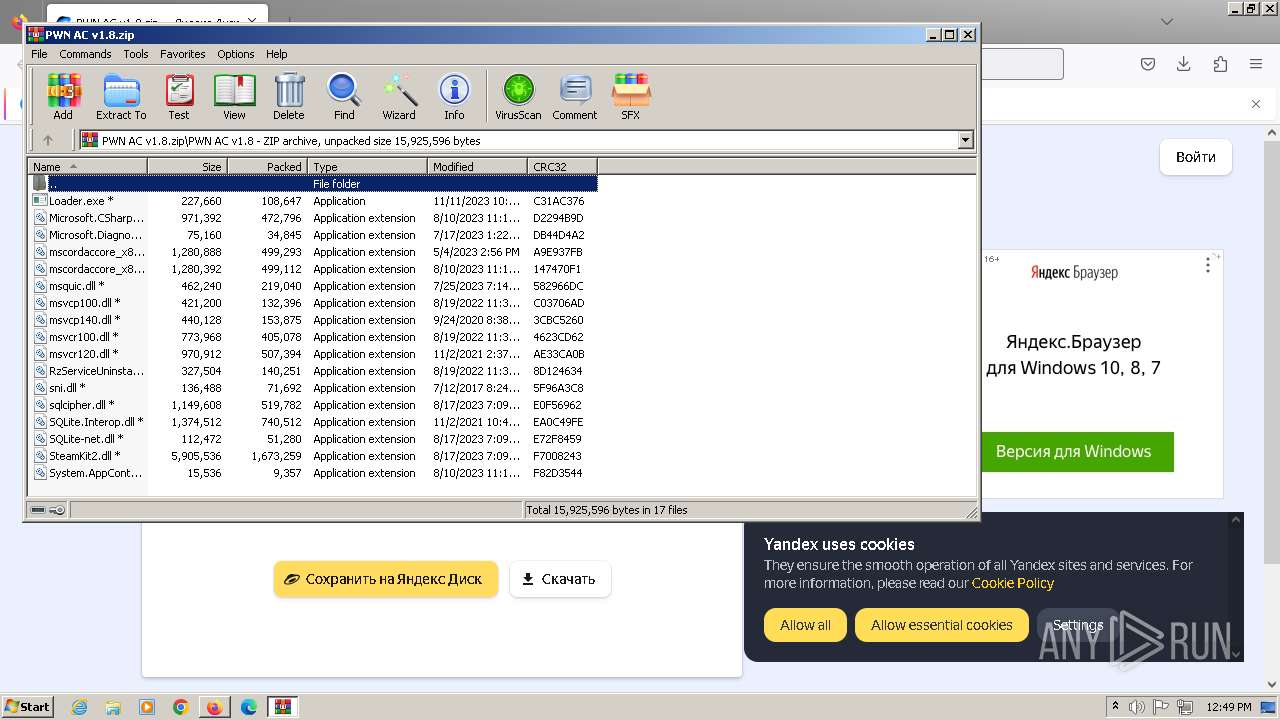The width and height of the screenshot is (1280, 720).
Task: Click the Firefox extensions puzzle icon
Action: pos(1220,64)
